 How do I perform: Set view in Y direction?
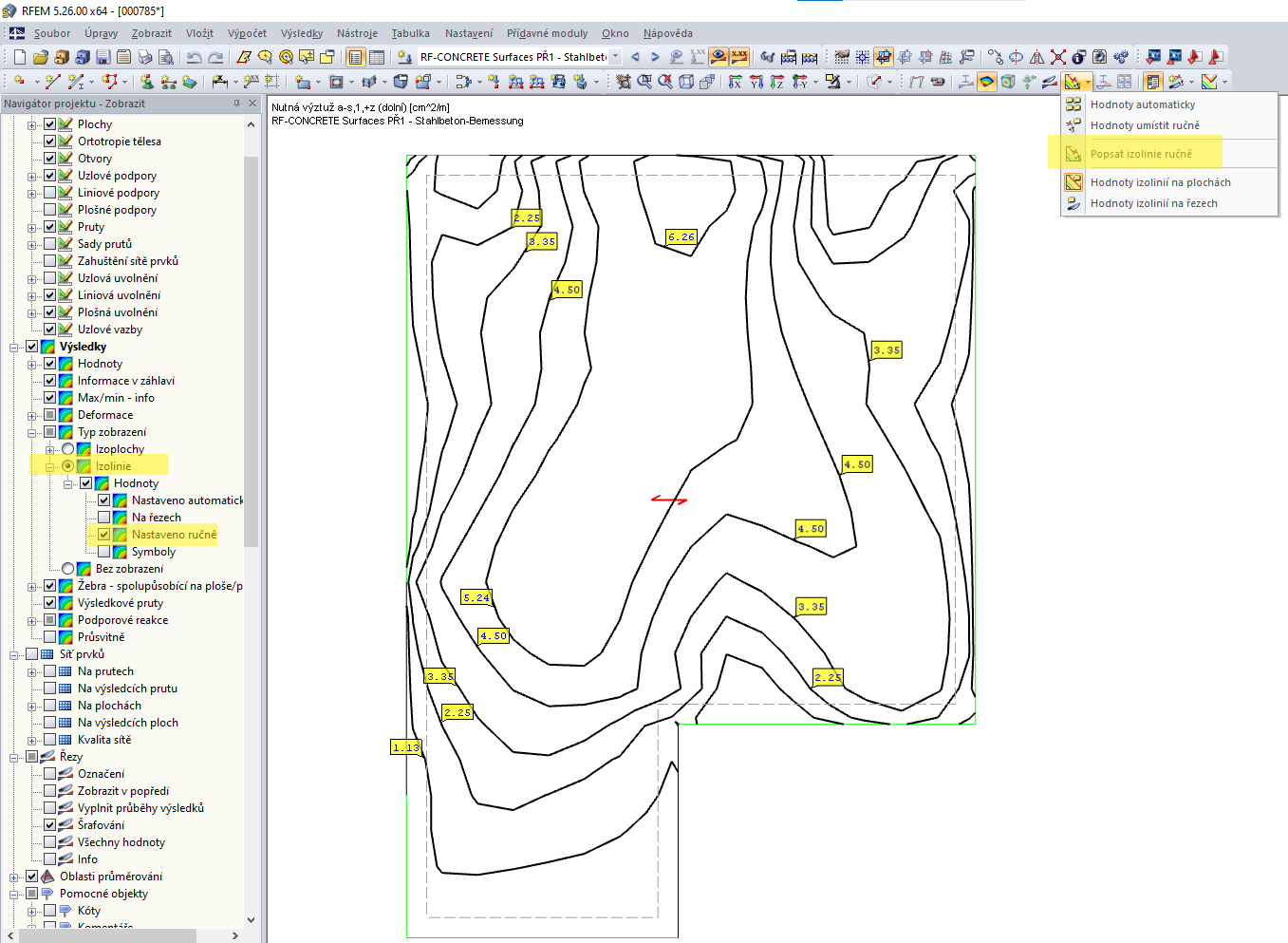click(756, 82)
